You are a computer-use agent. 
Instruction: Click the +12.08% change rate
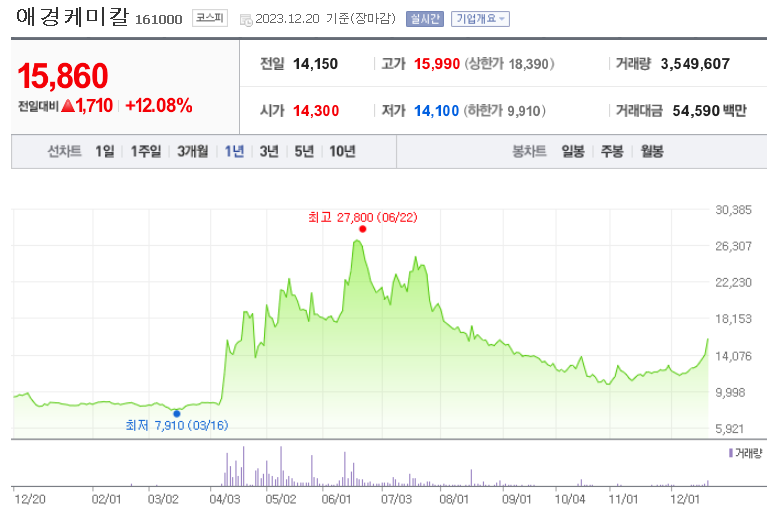[159, 106]
